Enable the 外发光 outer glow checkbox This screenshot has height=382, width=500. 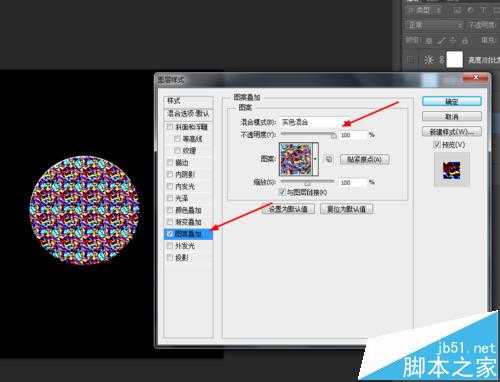[170, 246]
